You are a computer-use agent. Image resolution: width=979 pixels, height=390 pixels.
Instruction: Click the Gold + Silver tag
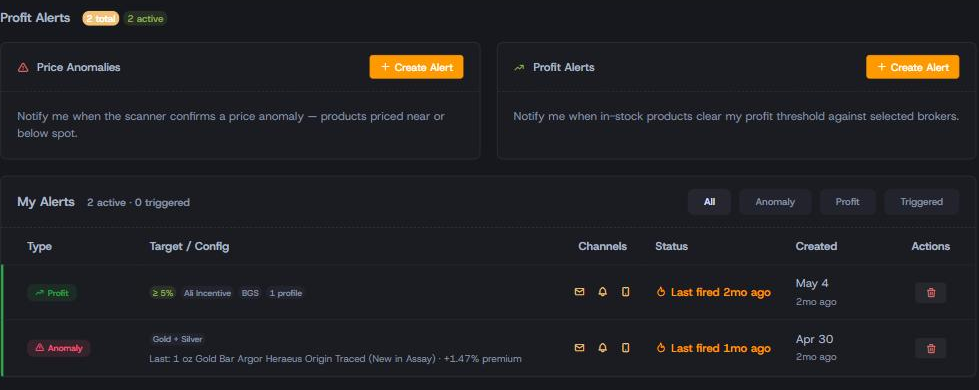click(x=177, y=339)
